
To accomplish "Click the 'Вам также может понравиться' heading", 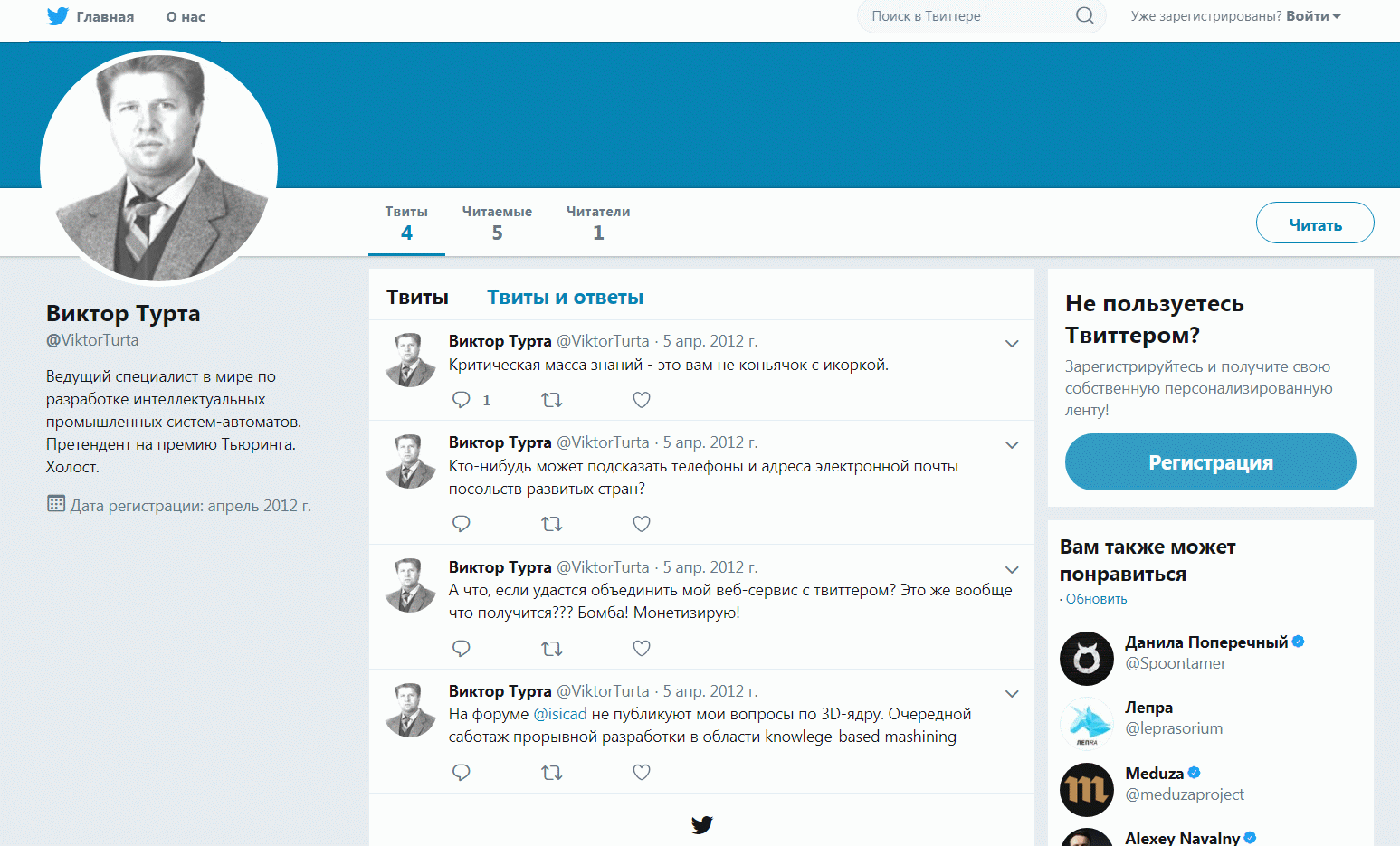I will pos(1148,560).
